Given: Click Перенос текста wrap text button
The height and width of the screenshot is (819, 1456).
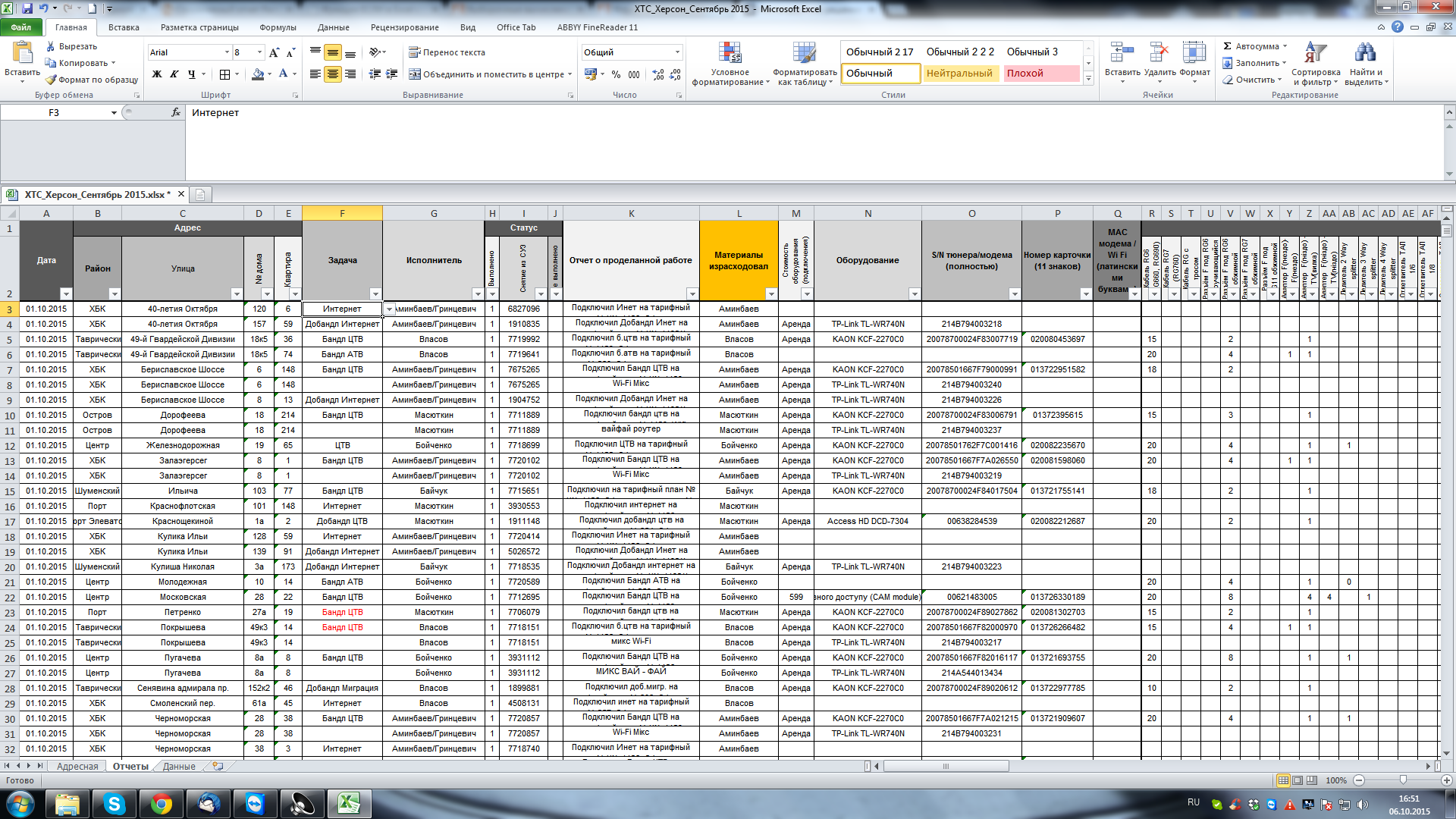Looking at the screenshot, I should pyautogui.click(x=447, y=52).
